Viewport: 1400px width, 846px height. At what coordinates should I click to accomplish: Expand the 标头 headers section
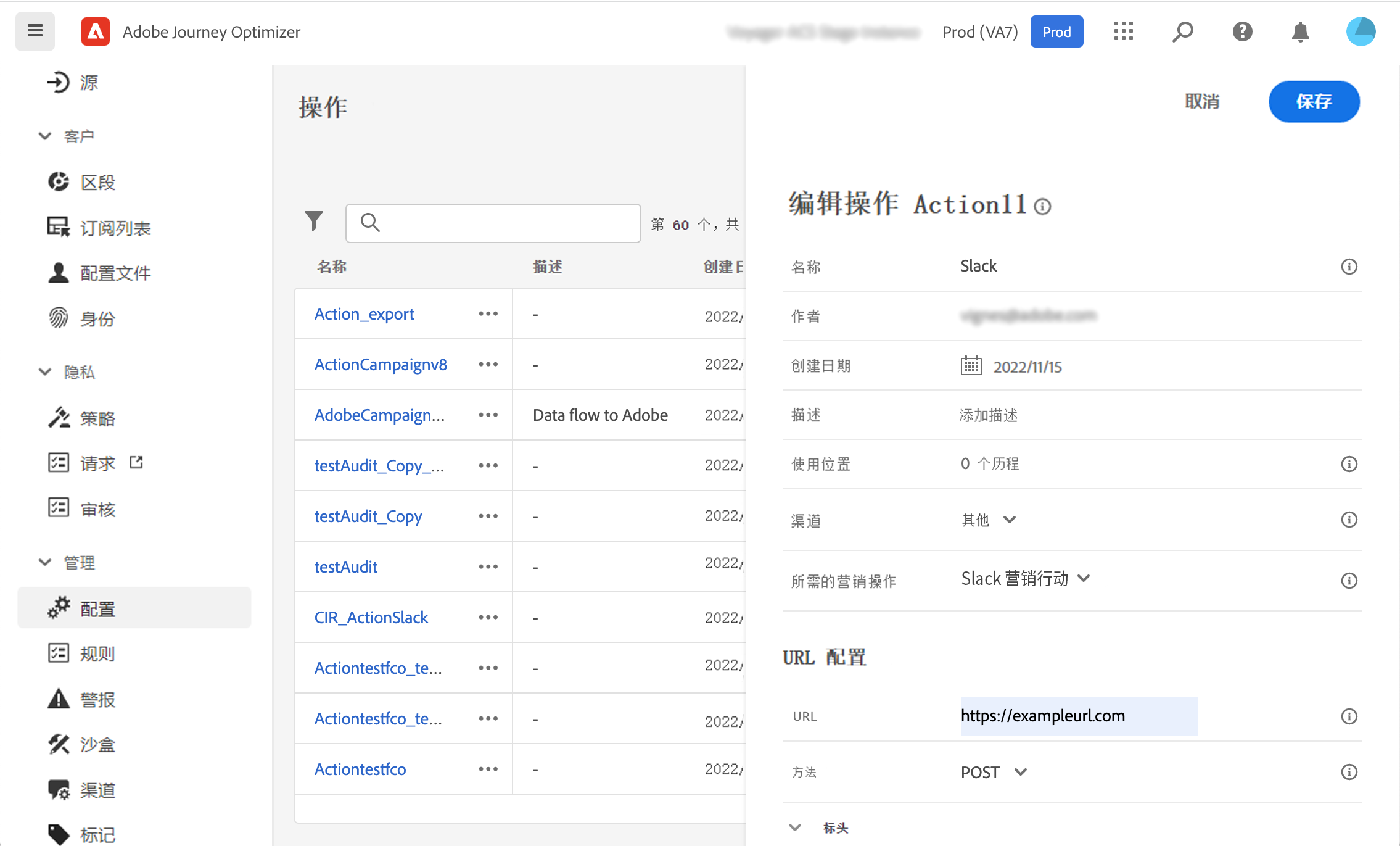click(x=795, y=827)
